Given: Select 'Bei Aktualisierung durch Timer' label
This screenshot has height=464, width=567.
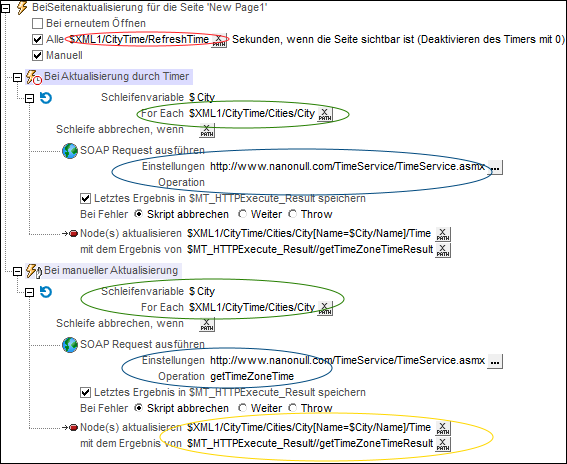Looking at the screenshot, I should 116,76.
